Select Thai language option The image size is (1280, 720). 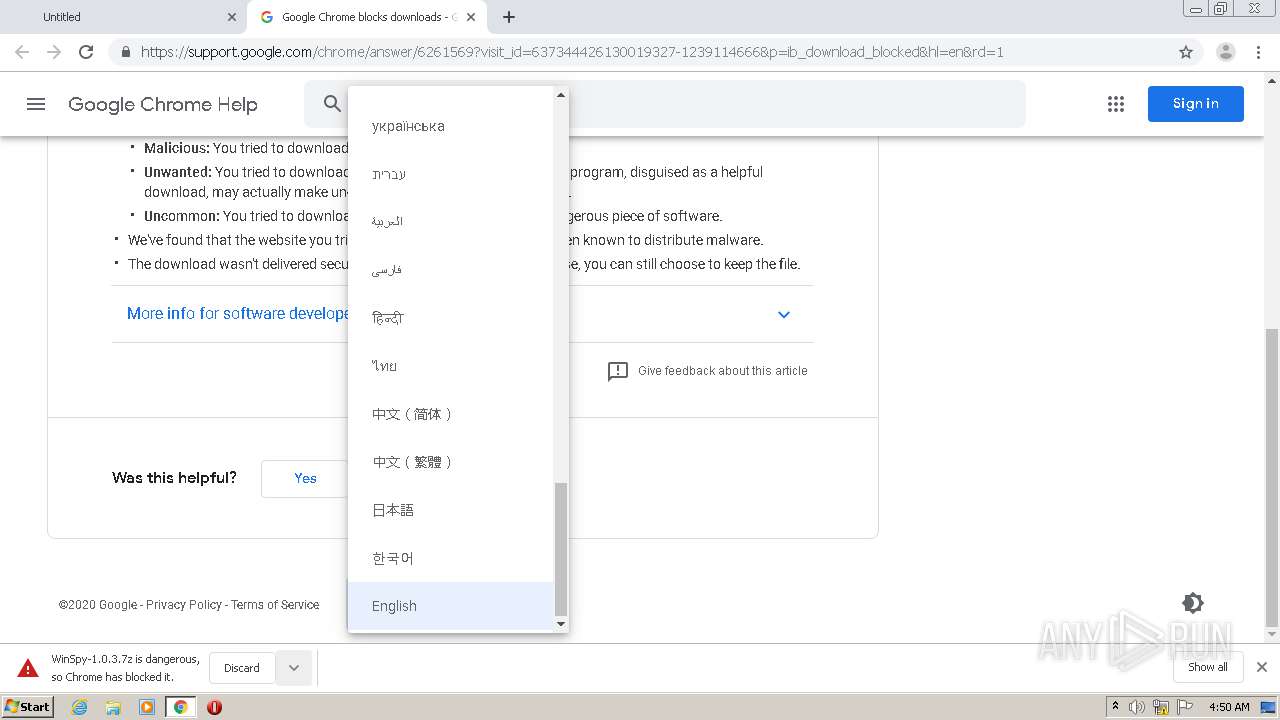(451, 366)
